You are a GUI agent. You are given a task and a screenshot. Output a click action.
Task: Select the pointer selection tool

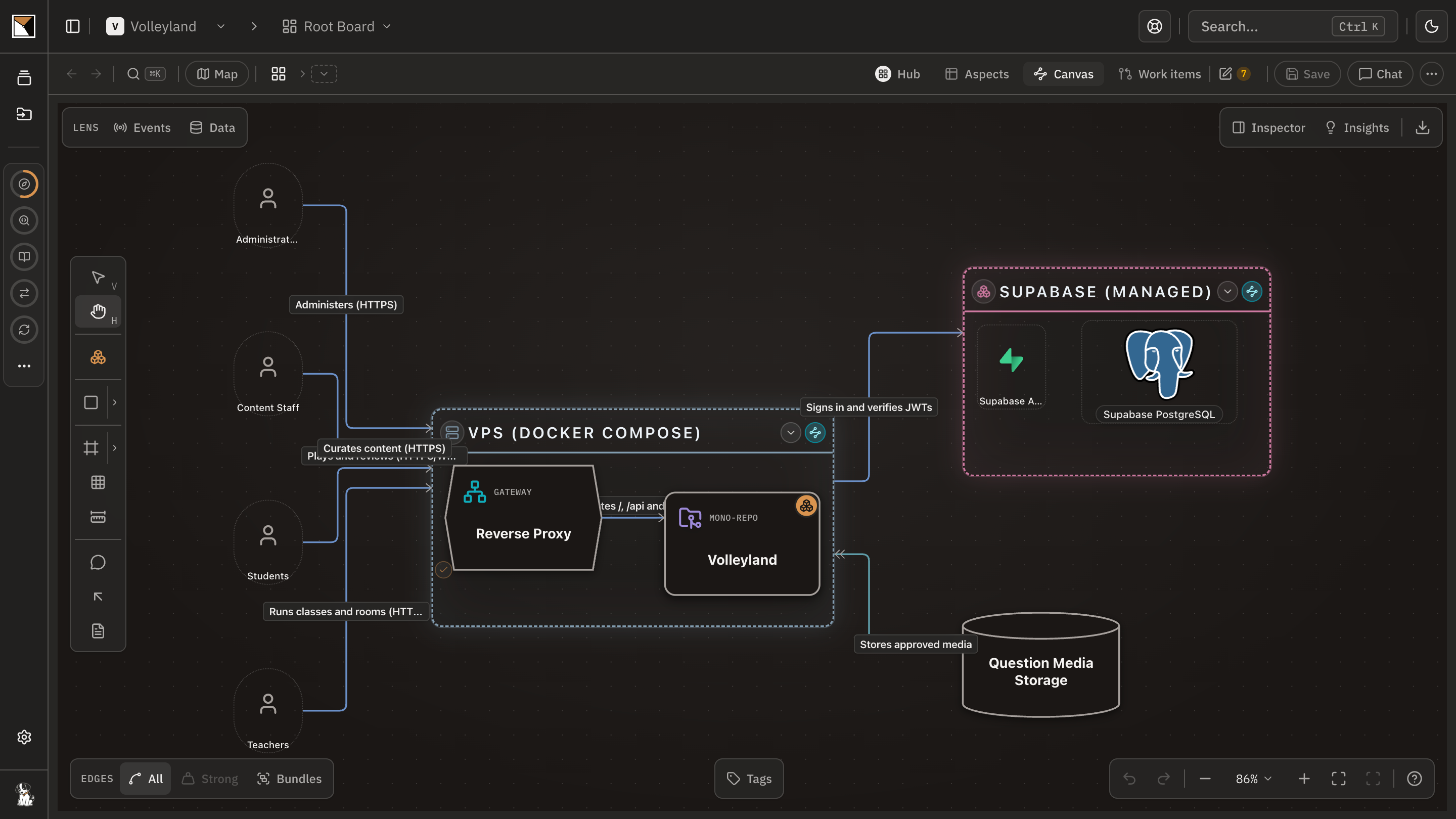[x=98, y=278]
